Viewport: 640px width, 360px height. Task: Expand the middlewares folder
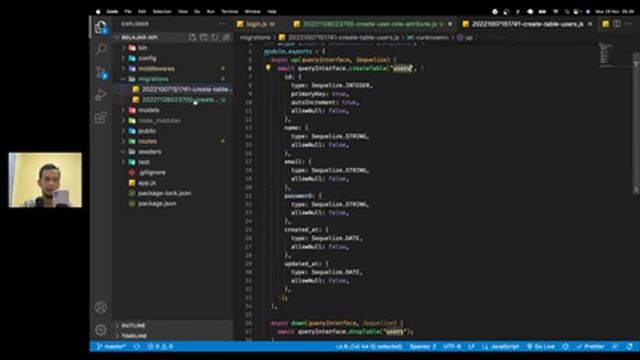pos(173,69)
